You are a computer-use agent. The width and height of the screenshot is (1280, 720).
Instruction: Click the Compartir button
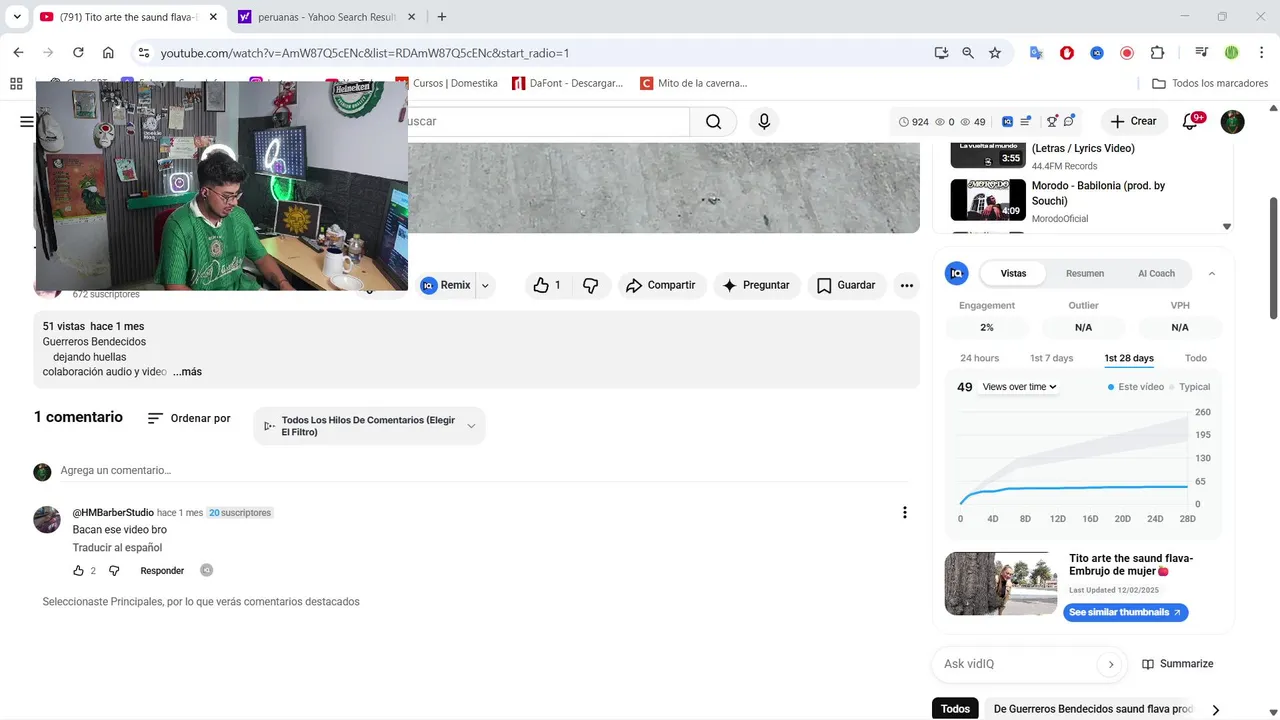661,286
